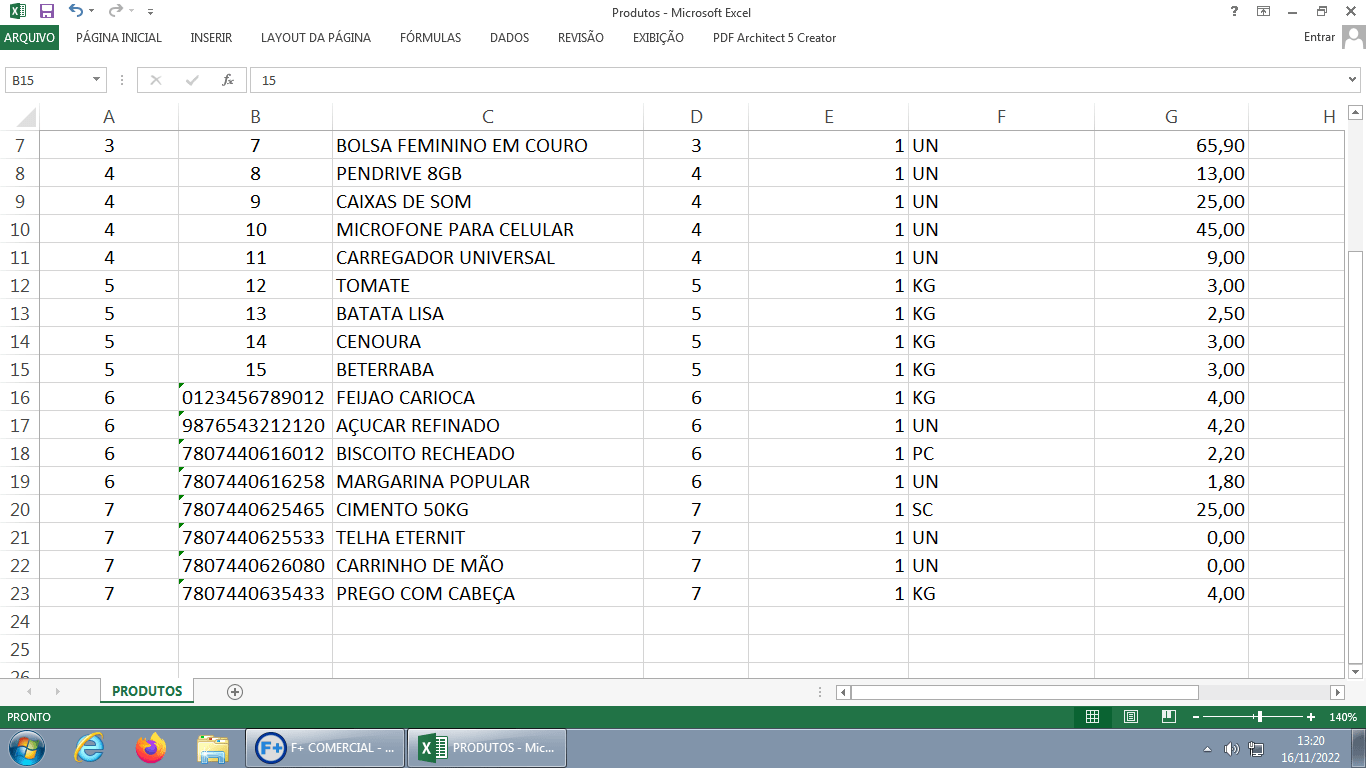Viewport: 1366px width, 768px height.
Task: Click the formula bar Cancel X icon
Action: click(x=156, y=80)
